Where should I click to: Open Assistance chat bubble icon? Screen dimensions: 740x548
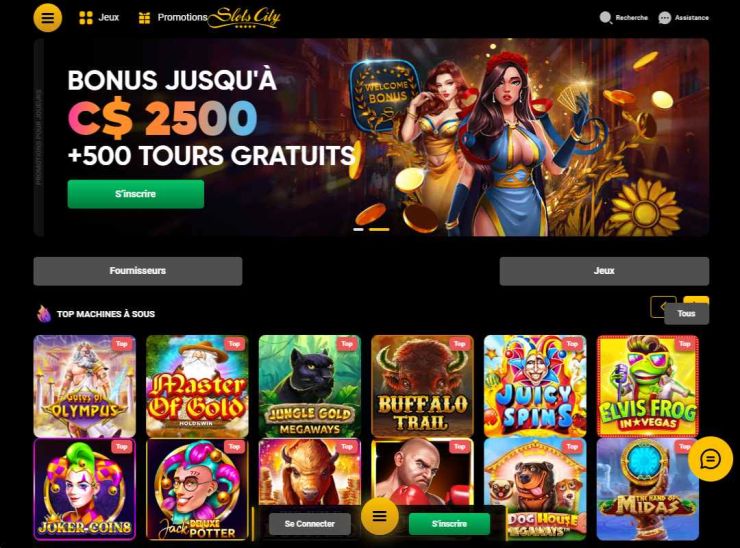pos(664,18)
